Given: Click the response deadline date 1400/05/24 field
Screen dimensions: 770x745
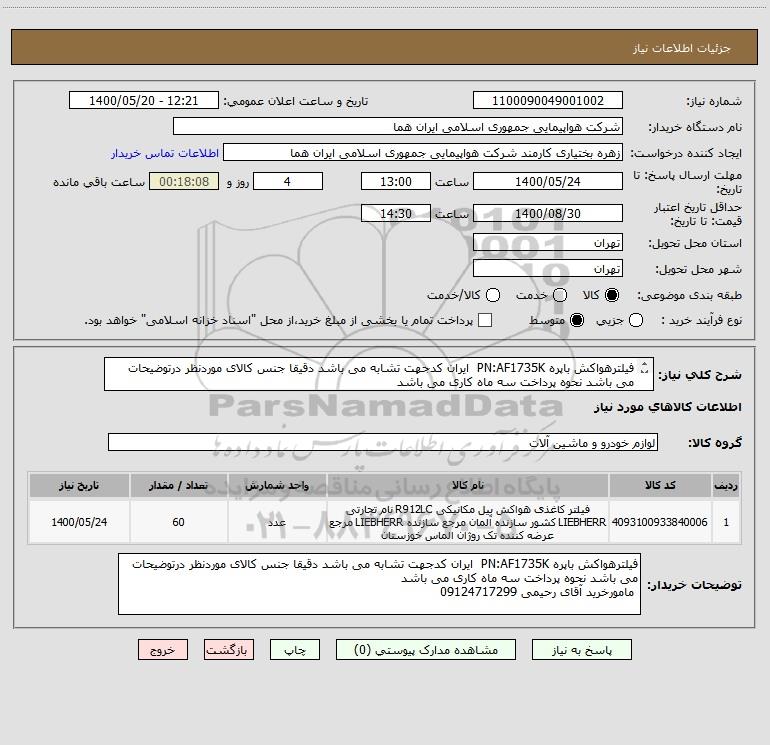Looking at the screenshot, I should pos(548,181).
